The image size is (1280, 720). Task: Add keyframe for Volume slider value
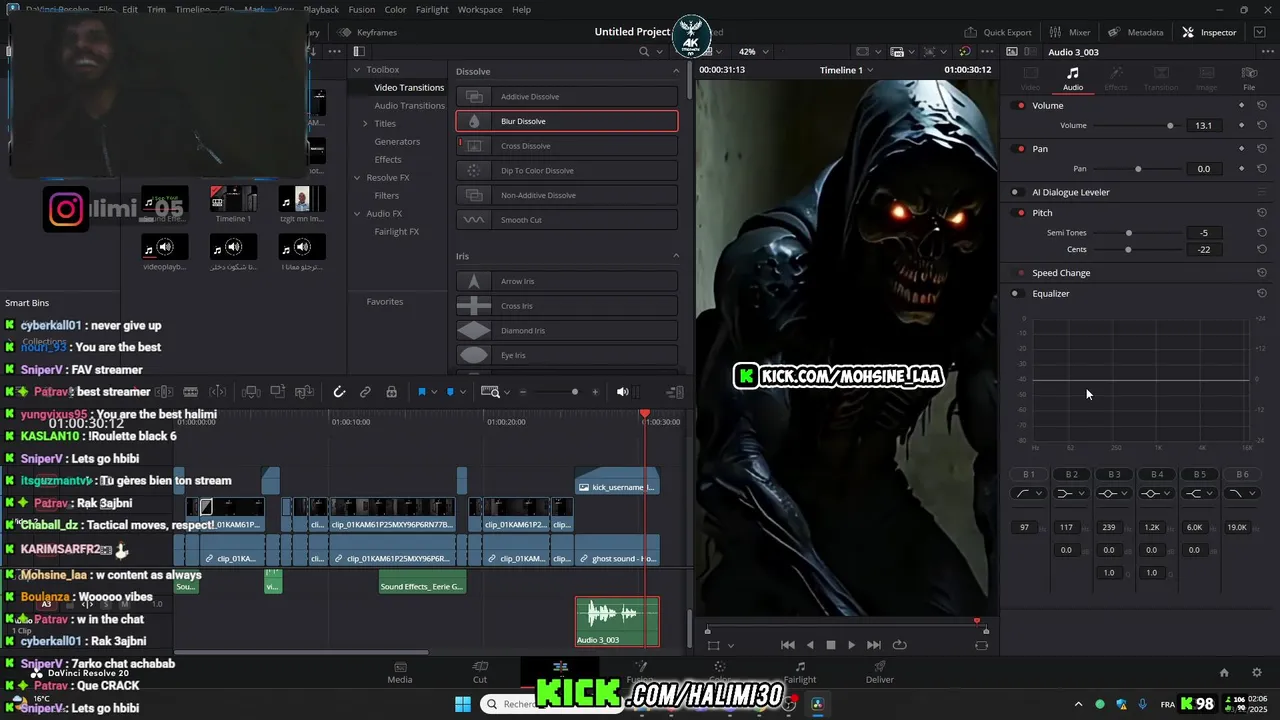pyautogui.click(x=1242, y=125)
